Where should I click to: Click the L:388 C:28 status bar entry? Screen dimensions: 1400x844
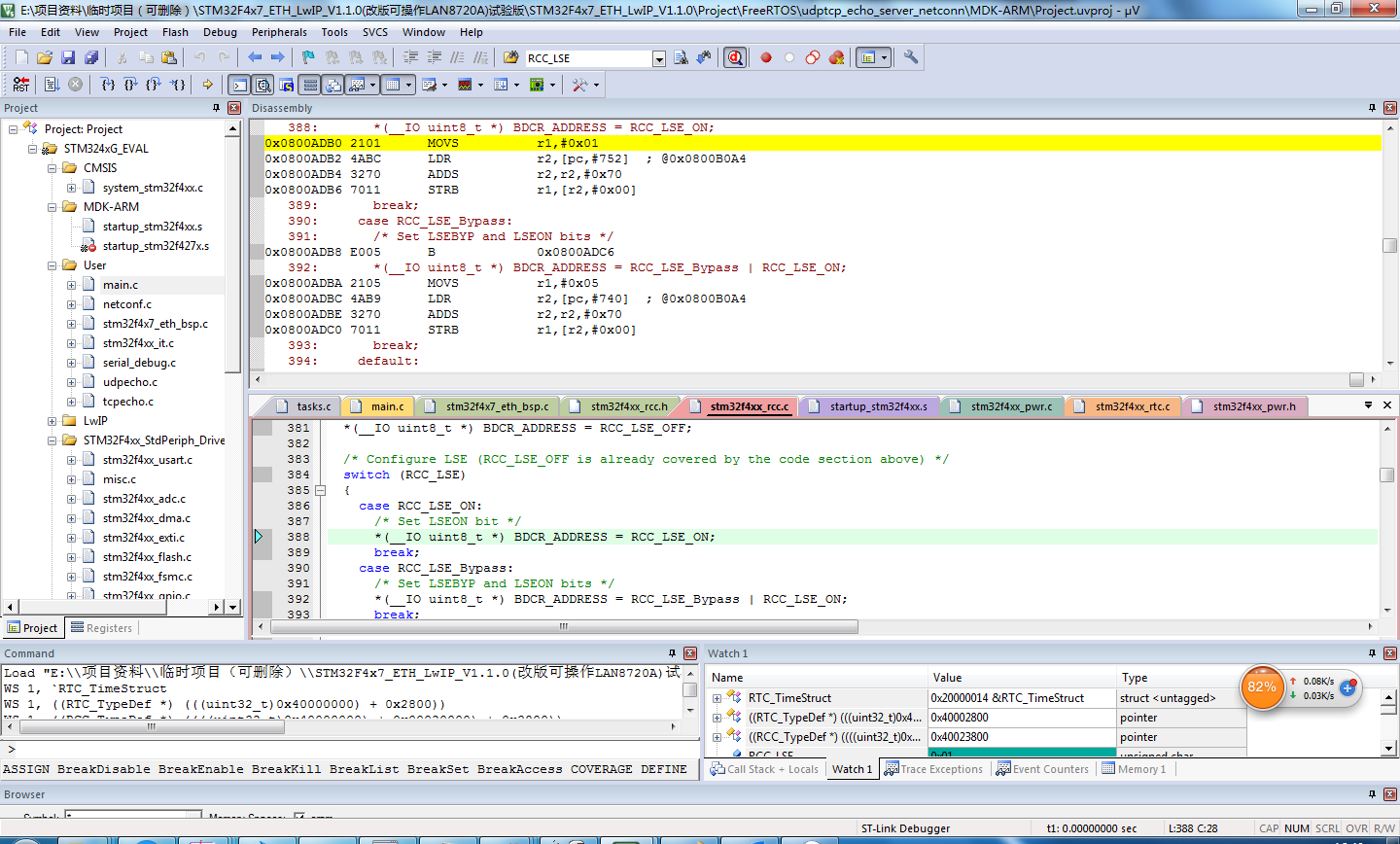pos(1192,828)
